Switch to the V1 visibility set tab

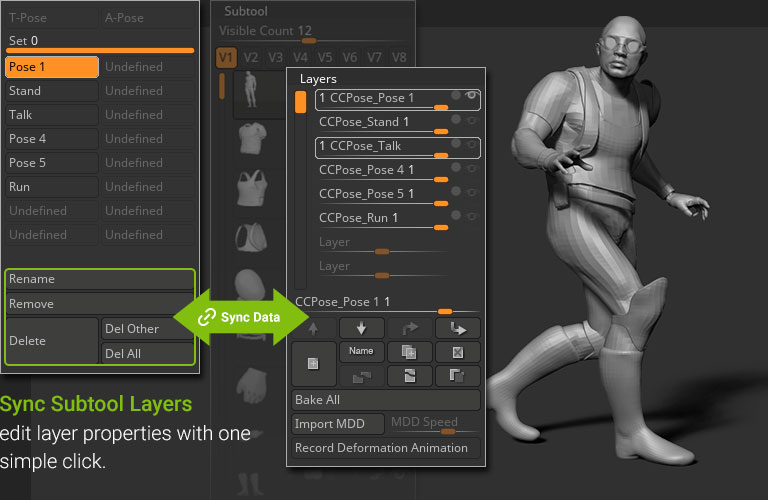(226, 58)
